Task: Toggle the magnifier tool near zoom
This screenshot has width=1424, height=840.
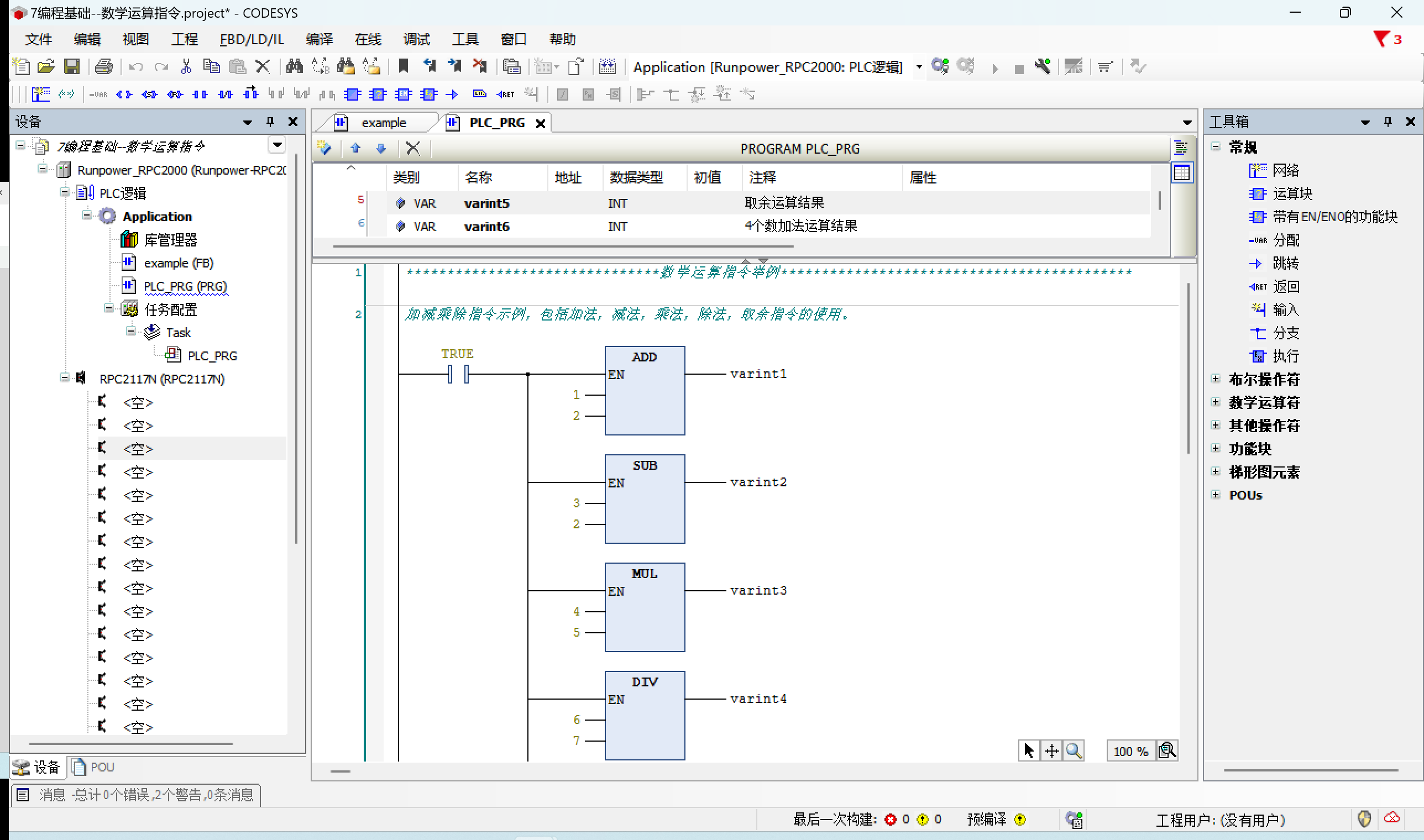Action: [x=1074, y=751]
